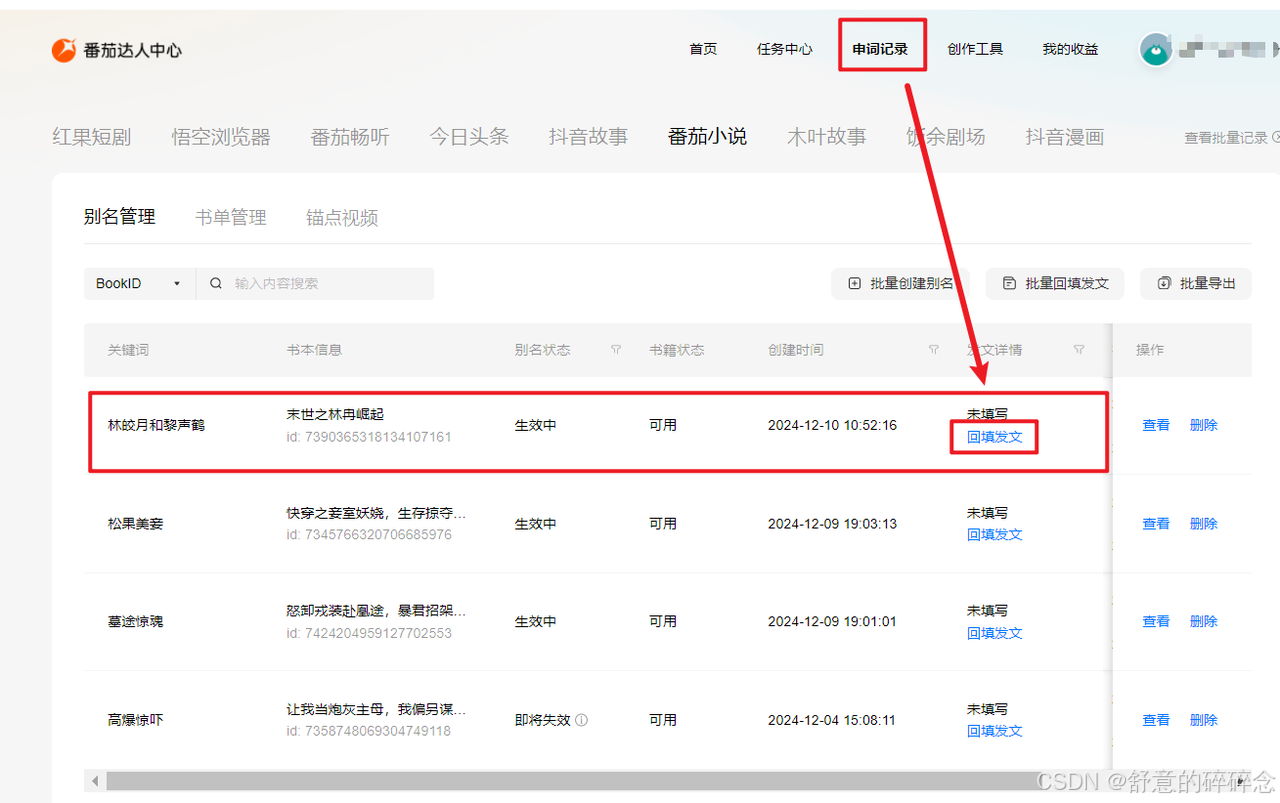
Task: Go to 首页 in top navigation
Action: click(703, 49)
